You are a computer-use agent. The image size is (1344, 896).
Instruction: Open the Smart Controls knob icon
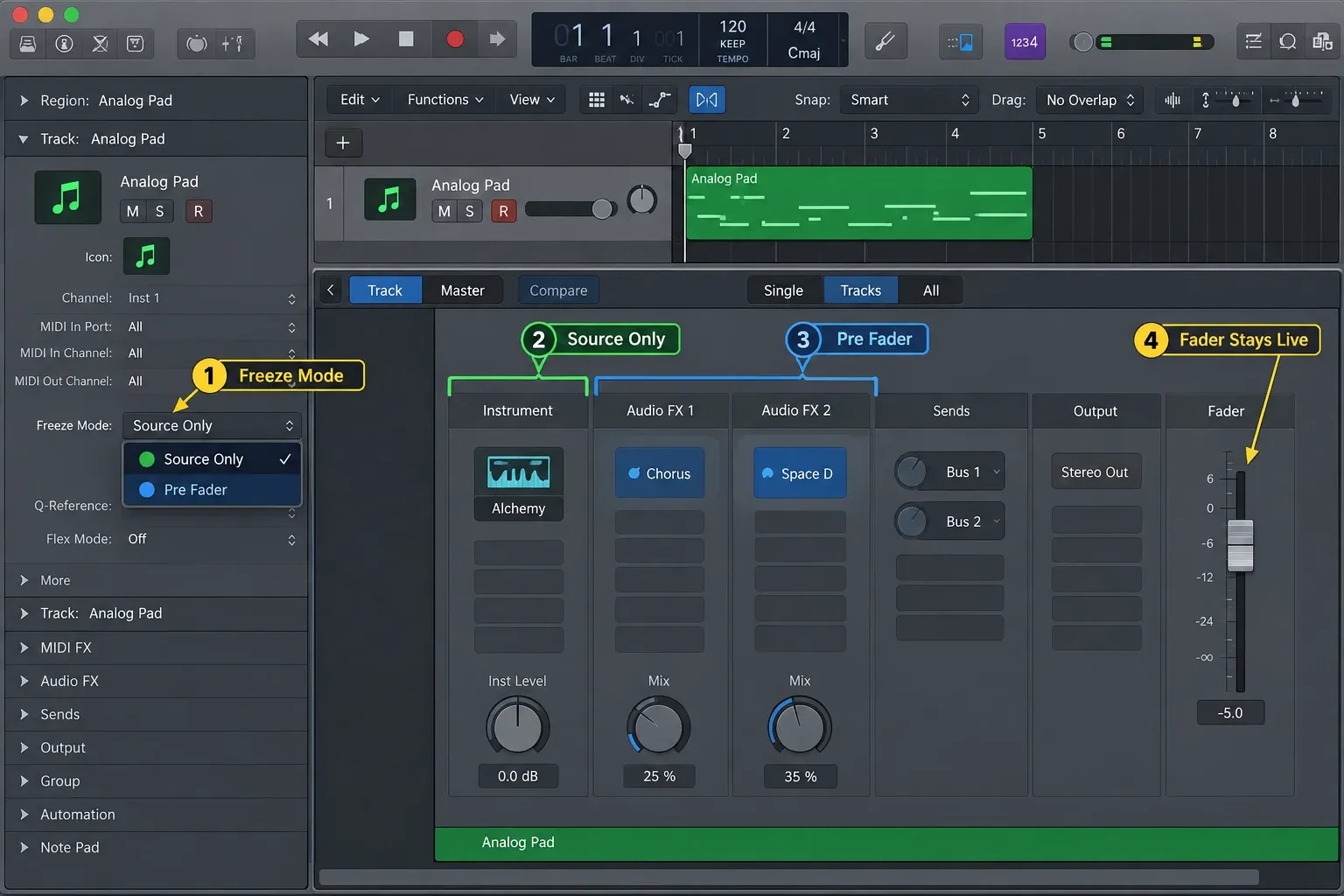click(197, 43)
